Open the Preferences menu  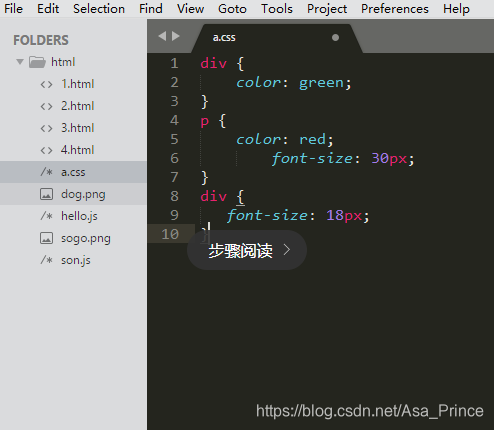click(395, 9)
